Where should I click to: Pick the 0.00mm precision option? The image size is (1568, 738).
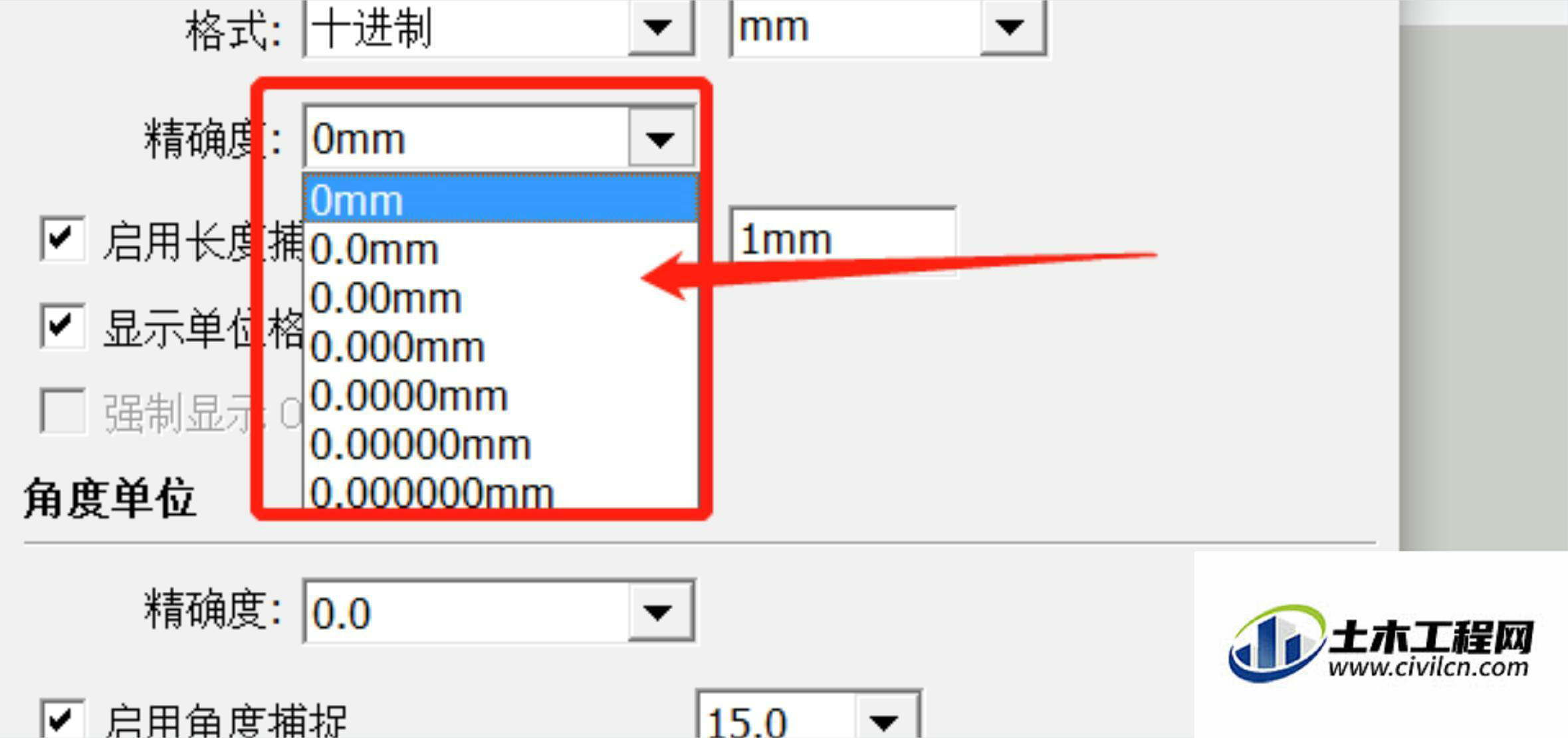coord(501,298)
